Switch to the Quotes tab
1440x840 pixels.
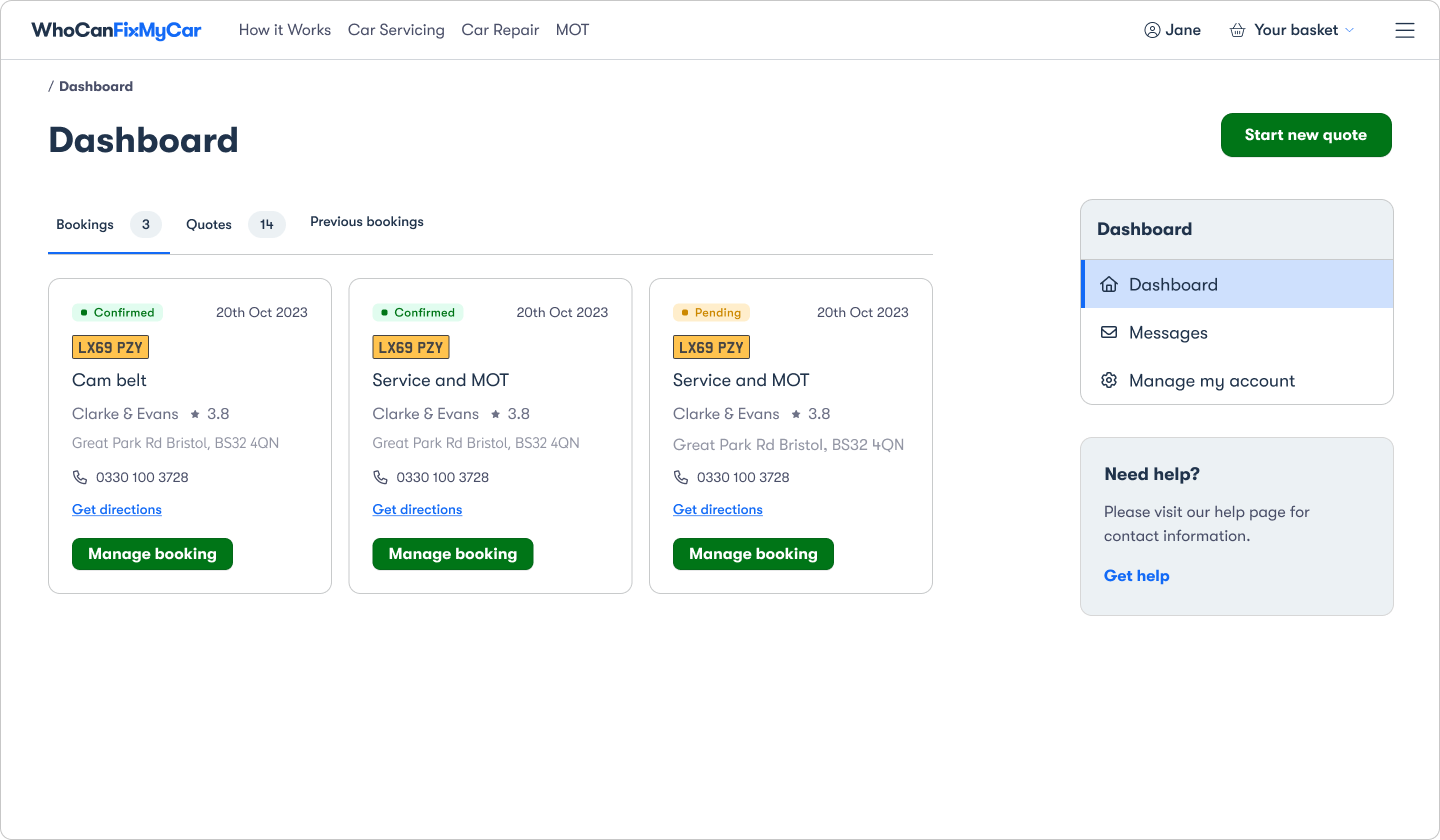point(209,224)
